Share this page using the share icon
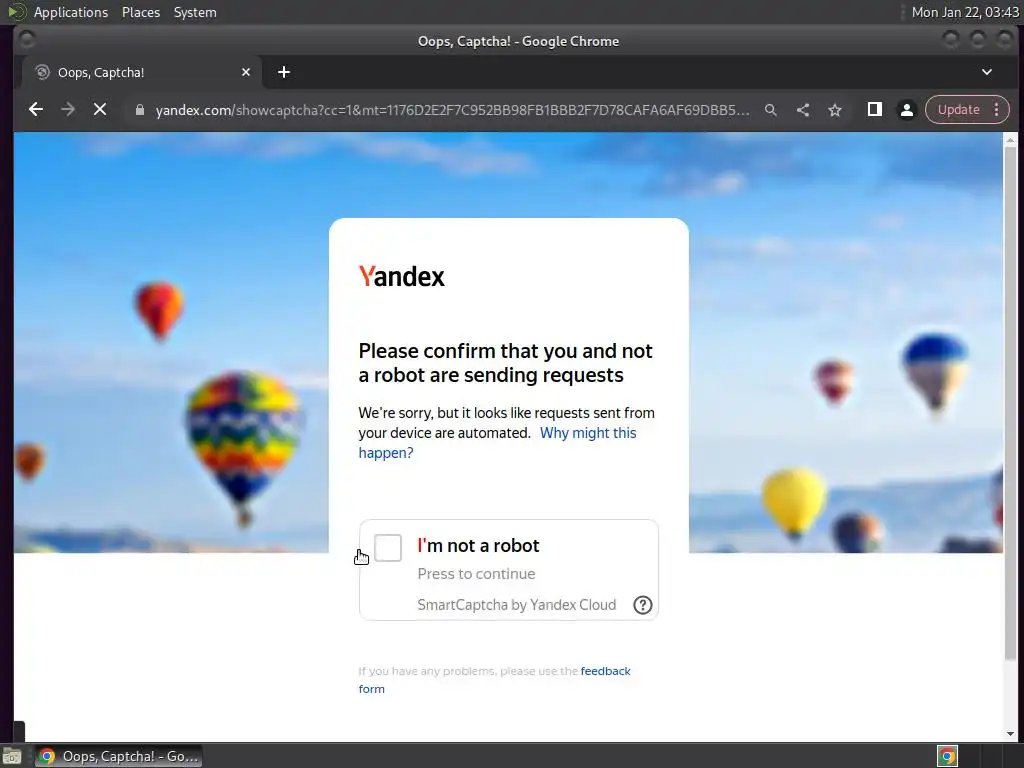The image size is (1024, 768). (x=803, y=110)
